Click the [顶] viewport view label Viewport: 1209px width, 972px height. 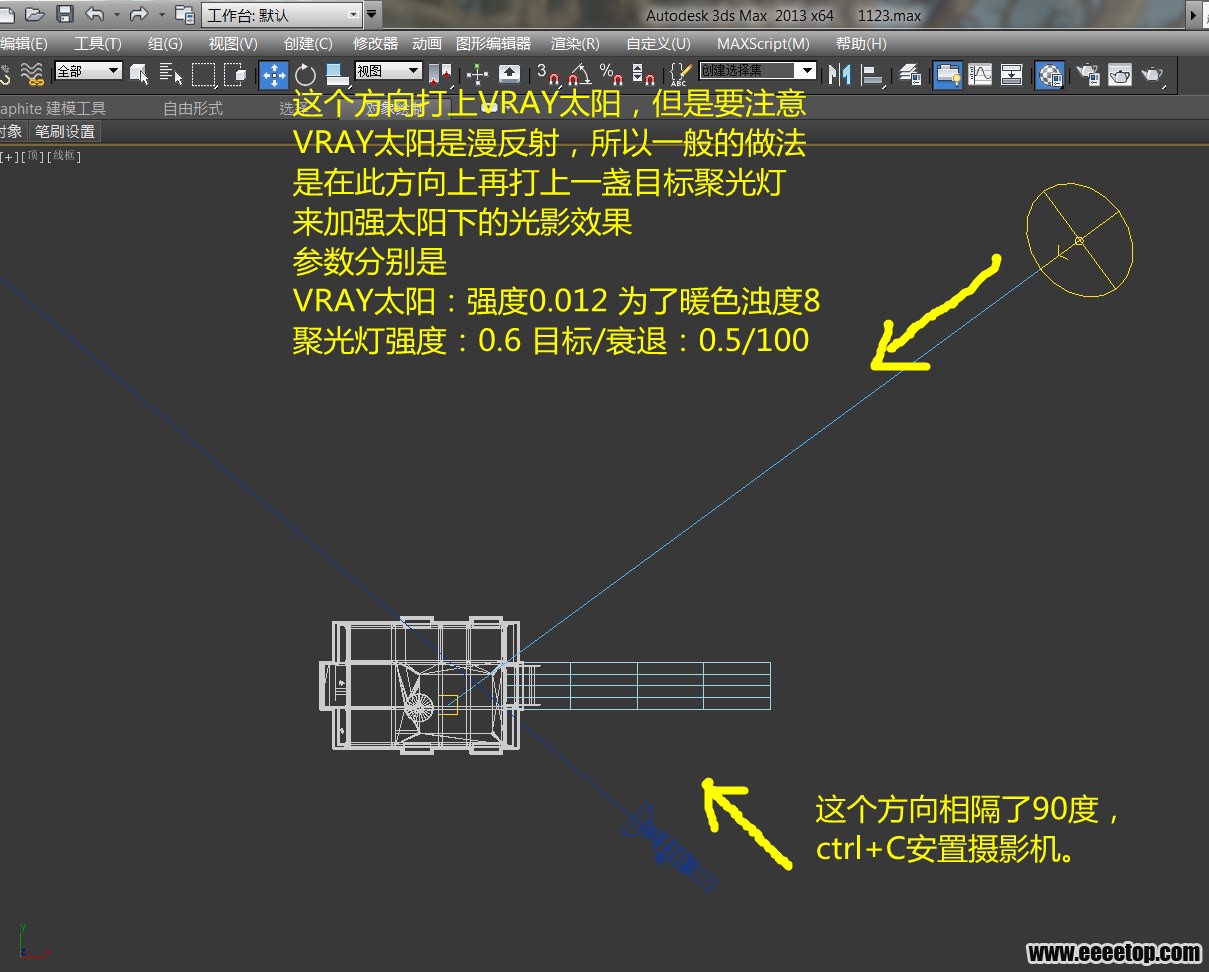[34, 156]
